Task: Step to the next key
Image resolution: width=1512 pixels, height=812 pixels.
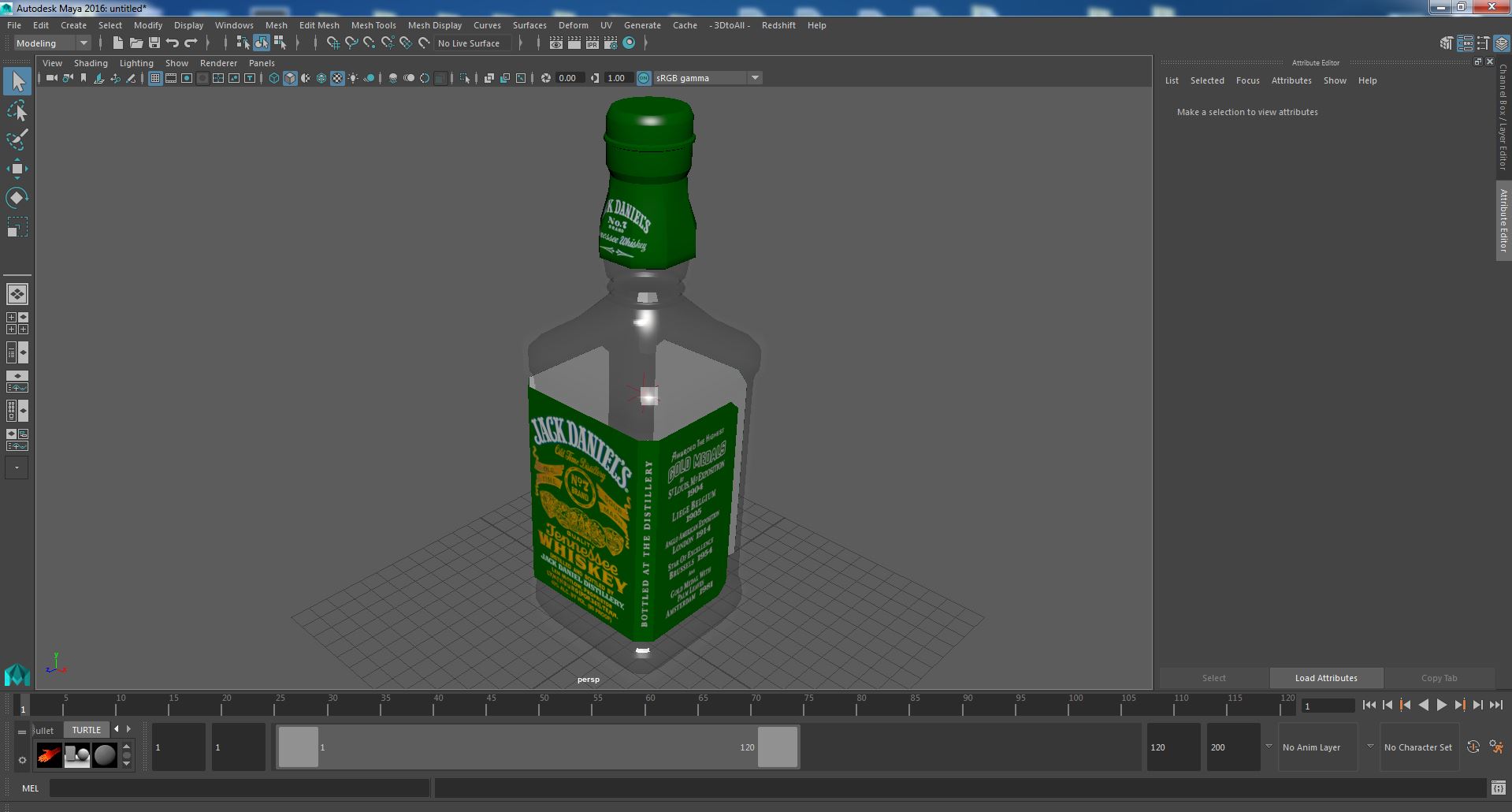Action: pyautogui.click(x=1459, y=706)
